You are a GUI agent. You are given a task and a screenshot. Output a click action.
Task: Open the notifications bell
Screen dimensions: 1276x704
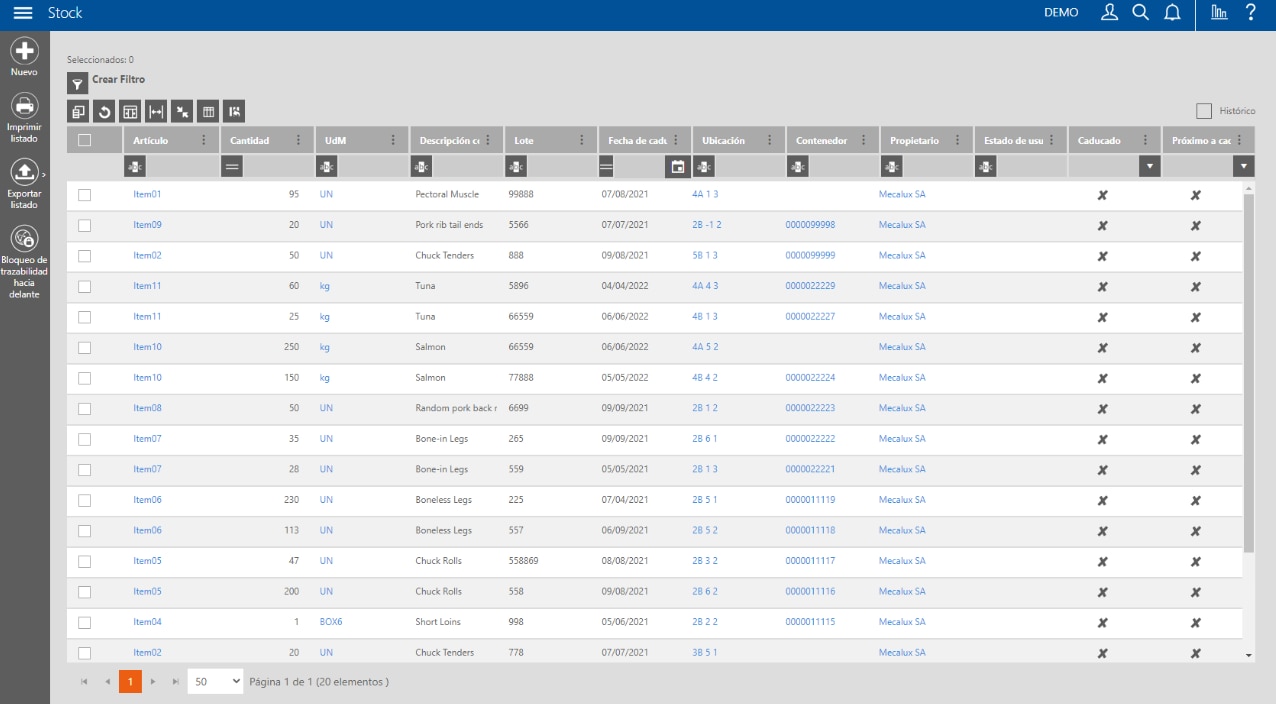1173,13
